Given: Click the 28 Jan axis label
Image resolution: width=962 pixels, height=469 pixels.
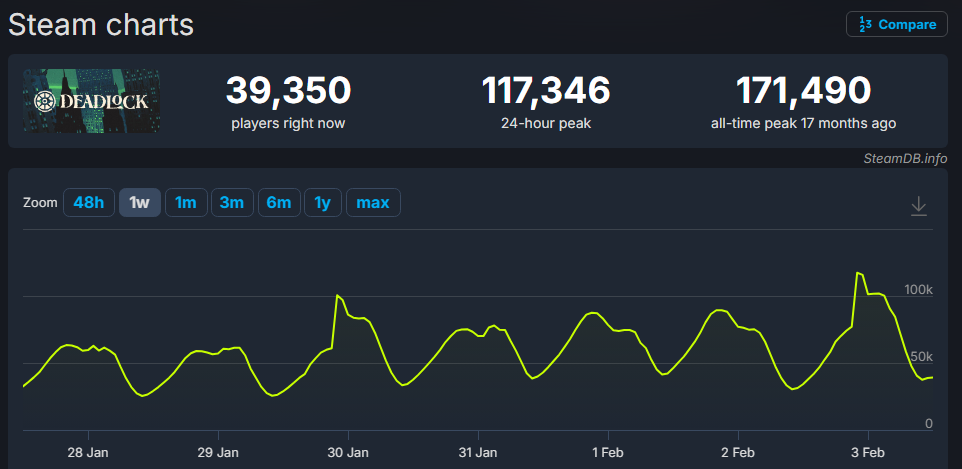Looking at the screenshot, I should pos(88,454).
